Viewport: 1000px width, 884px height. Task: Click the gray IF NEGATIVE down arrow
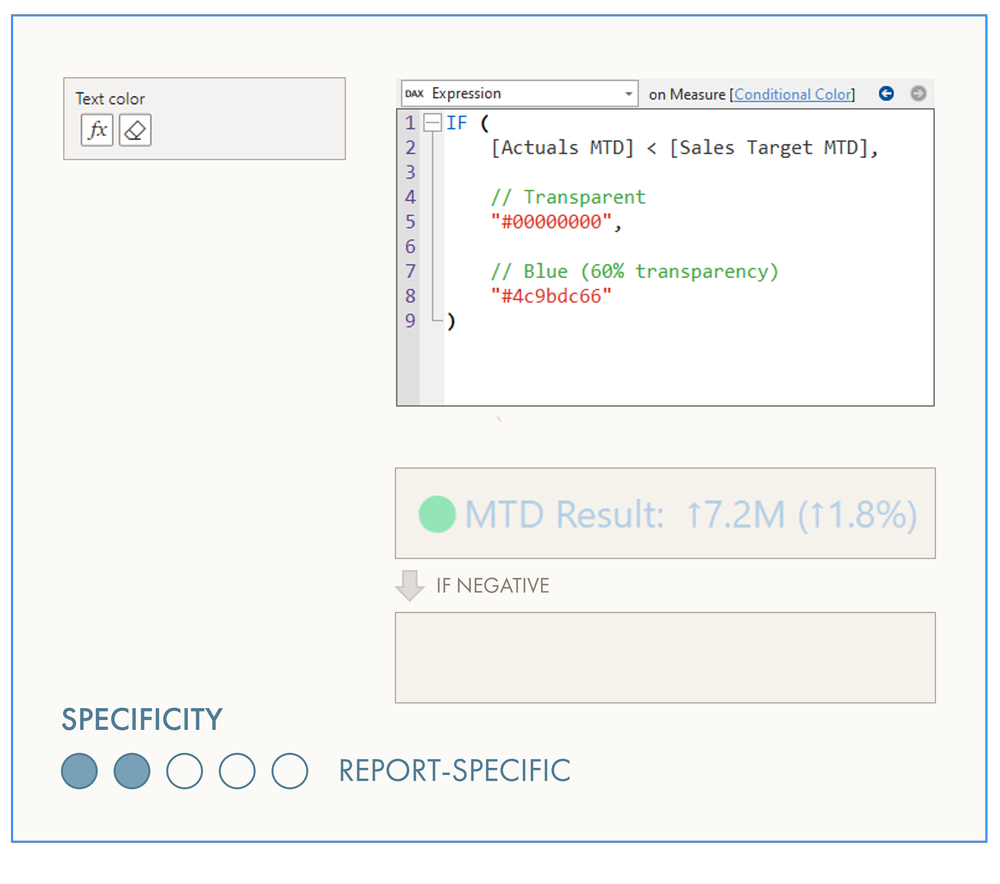point(411,585)
